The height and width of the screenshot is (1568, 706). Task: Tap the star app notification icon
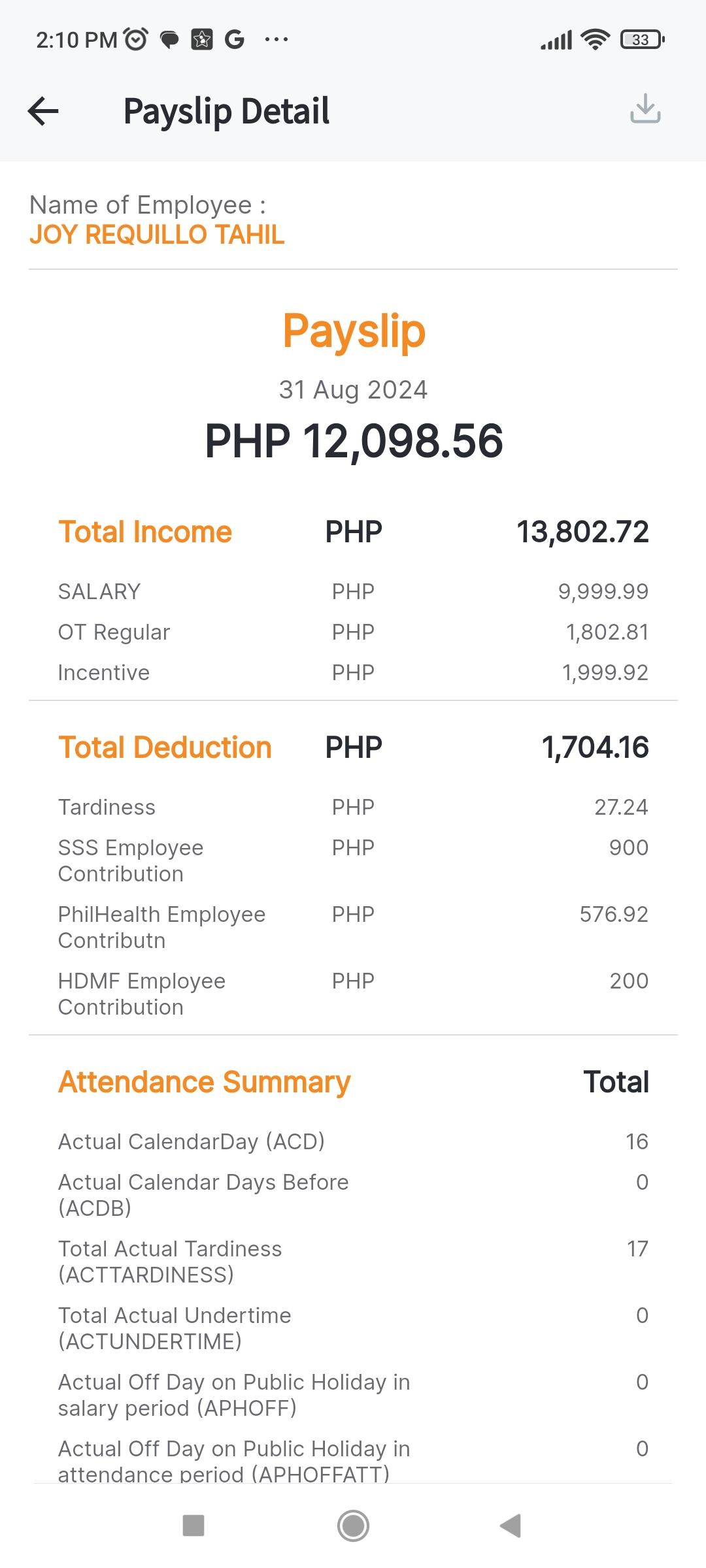click(202, 40)
